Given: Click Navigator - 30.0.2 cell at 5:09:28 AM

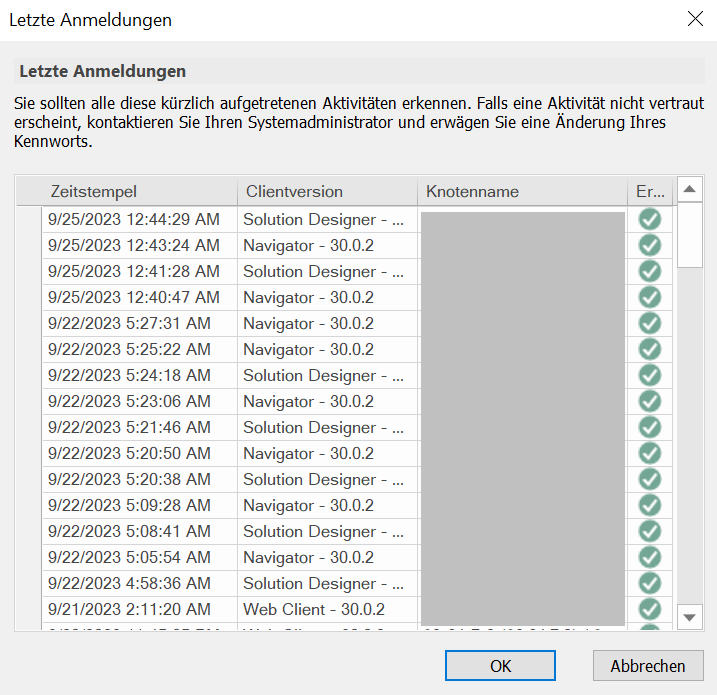Looking at the screenshot, I should [x=327, y=505].
